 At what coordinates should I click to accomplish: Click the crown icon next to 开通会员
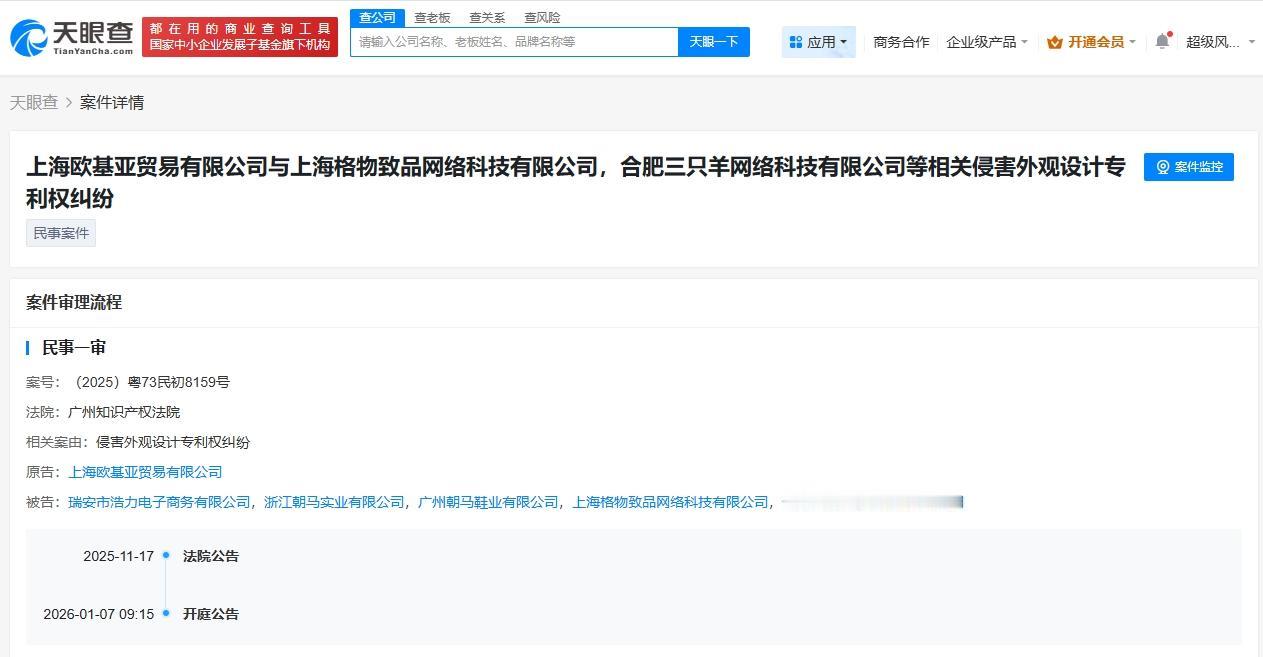(x=1054, y=41)
